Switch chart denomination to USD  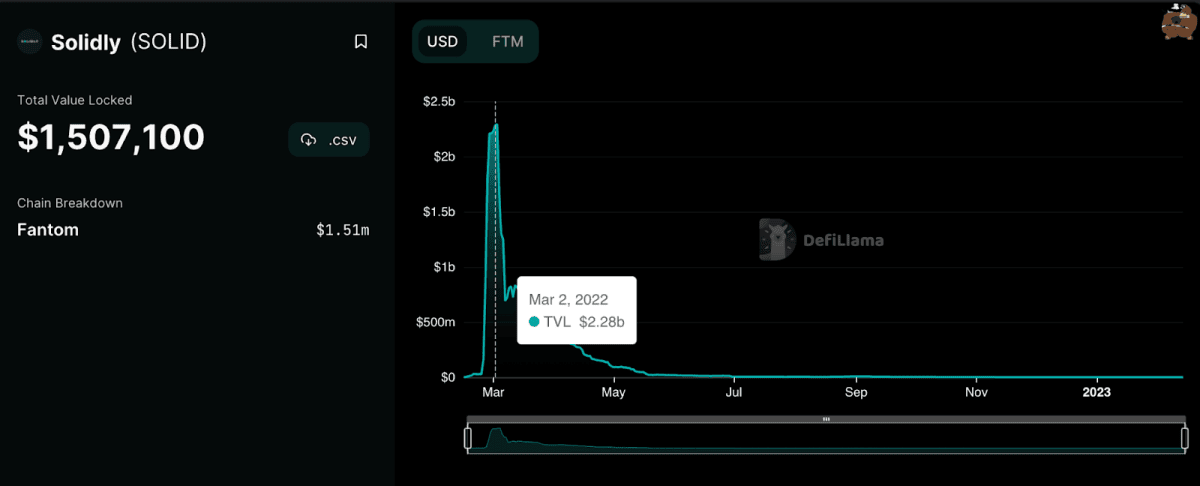(x=442, y=42)
